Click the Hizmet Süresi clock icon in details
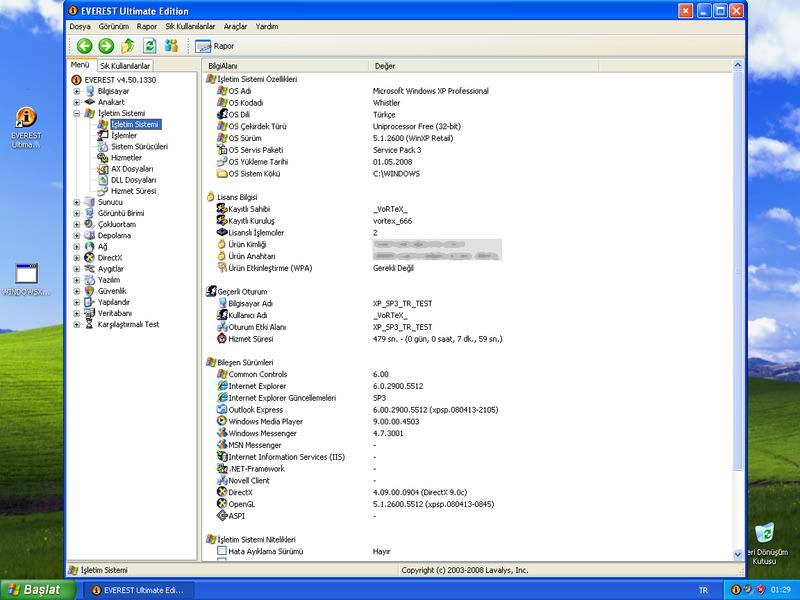This screenshot has height=600, width=800. 222,339
